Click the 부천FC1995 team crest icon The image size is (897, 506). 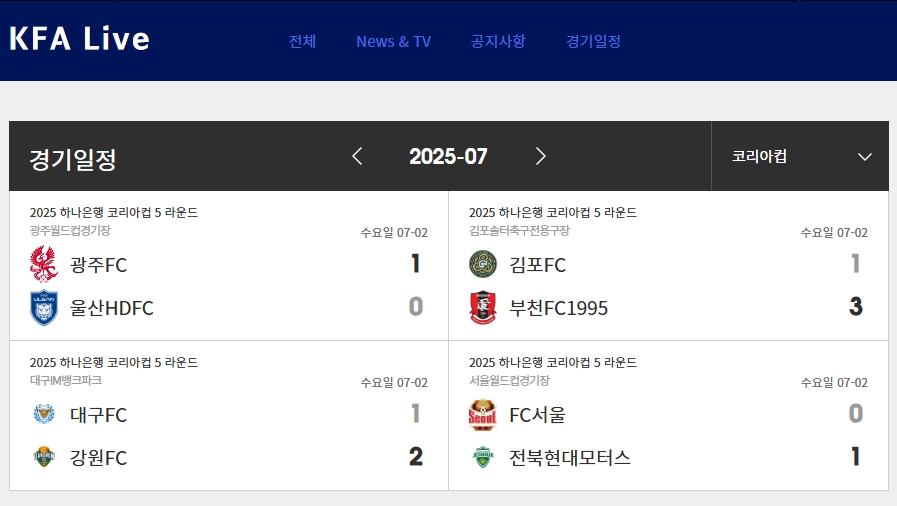point(483,308)
